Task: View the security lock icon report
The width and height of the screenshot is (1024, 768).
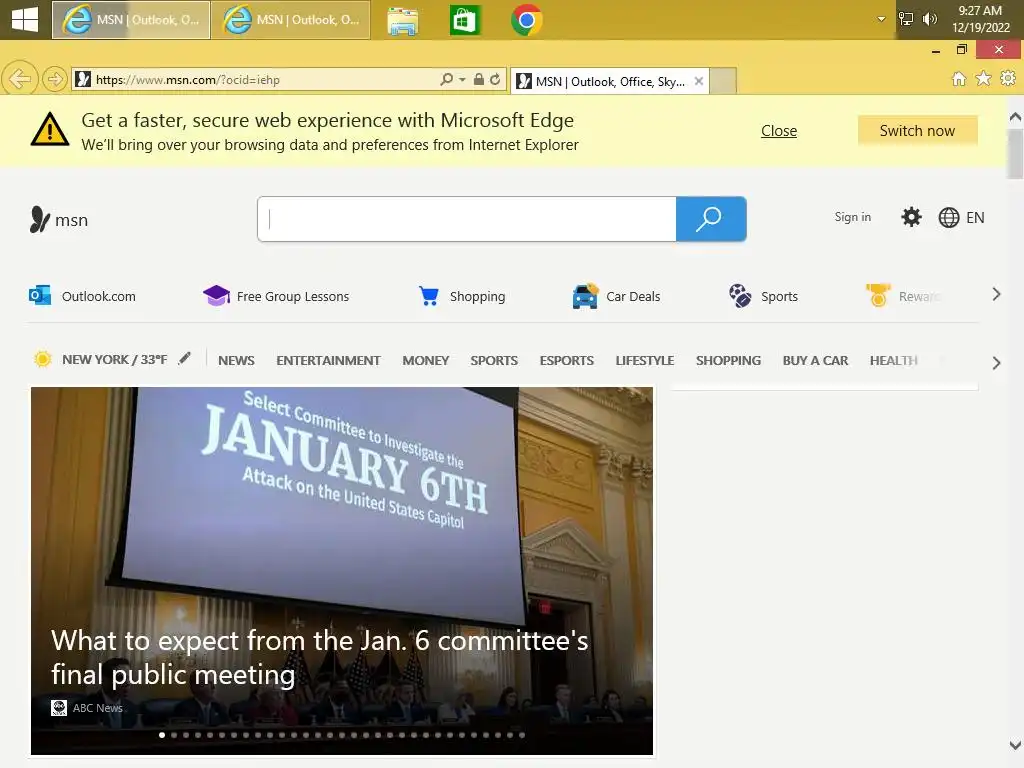Action: [x=479, y=80]
